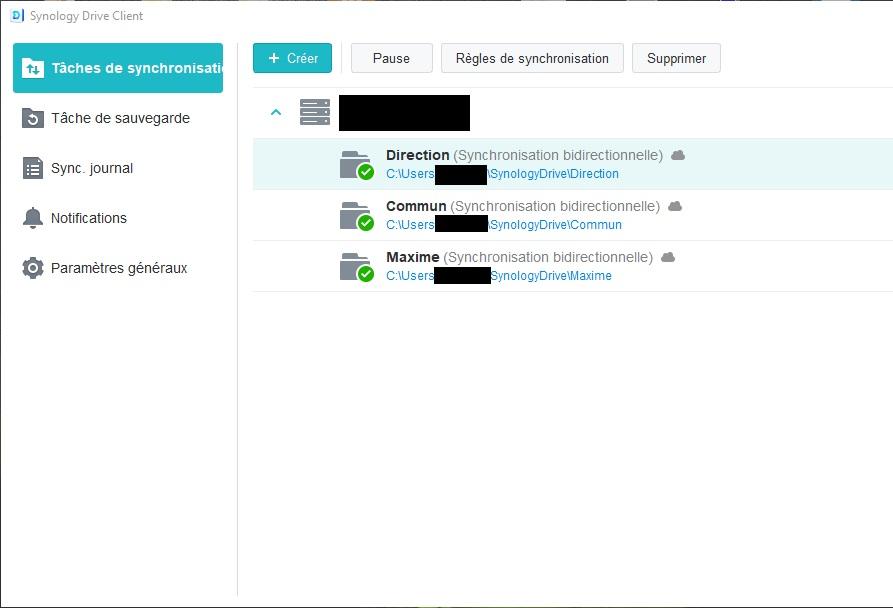This screenshot has height=608, width=893.
Task: Select the Direction sync task
Action: point(573,164)
